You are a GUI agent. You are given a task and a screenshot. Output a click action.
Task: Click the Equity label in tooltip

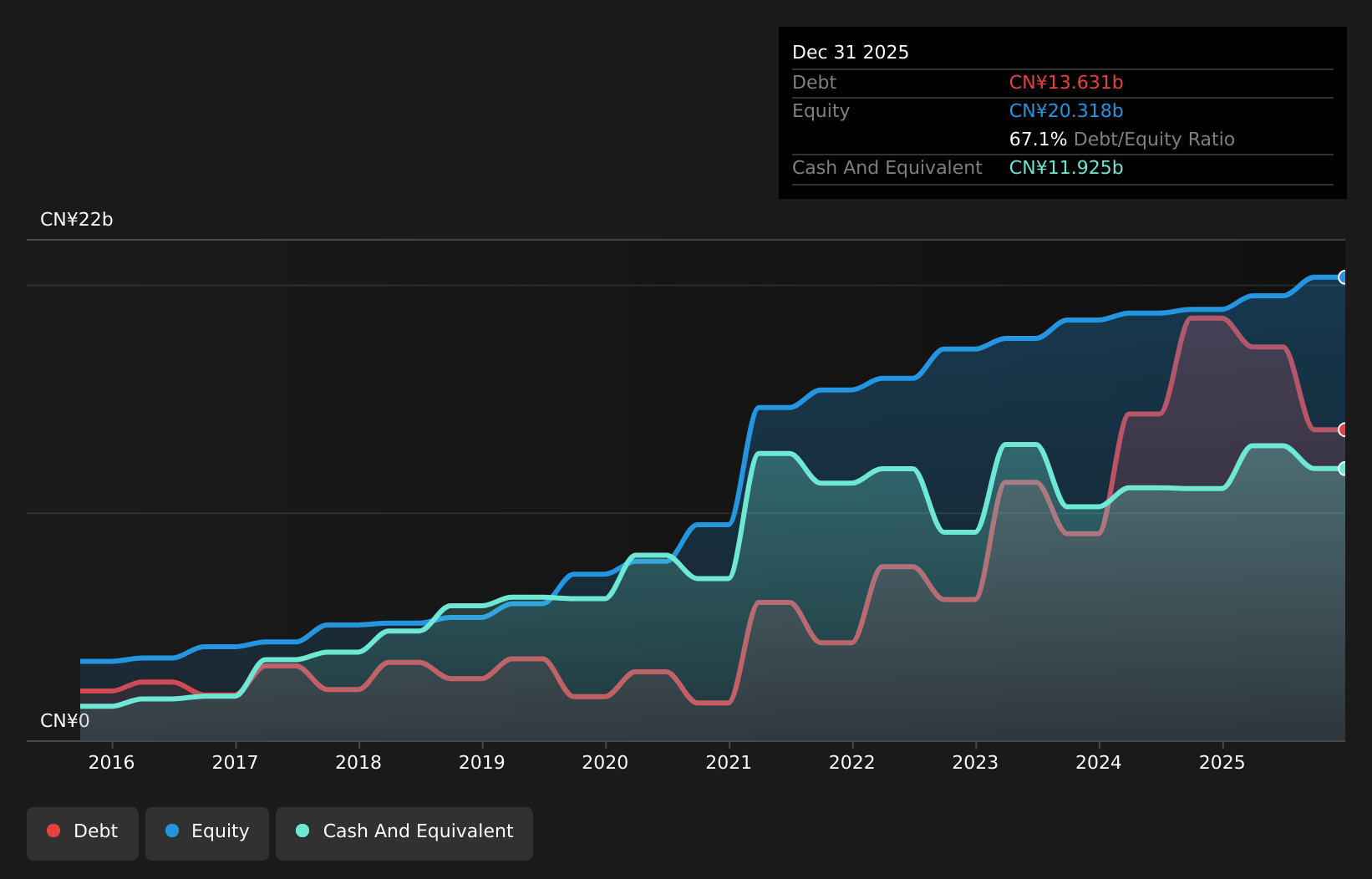point(821,111)
